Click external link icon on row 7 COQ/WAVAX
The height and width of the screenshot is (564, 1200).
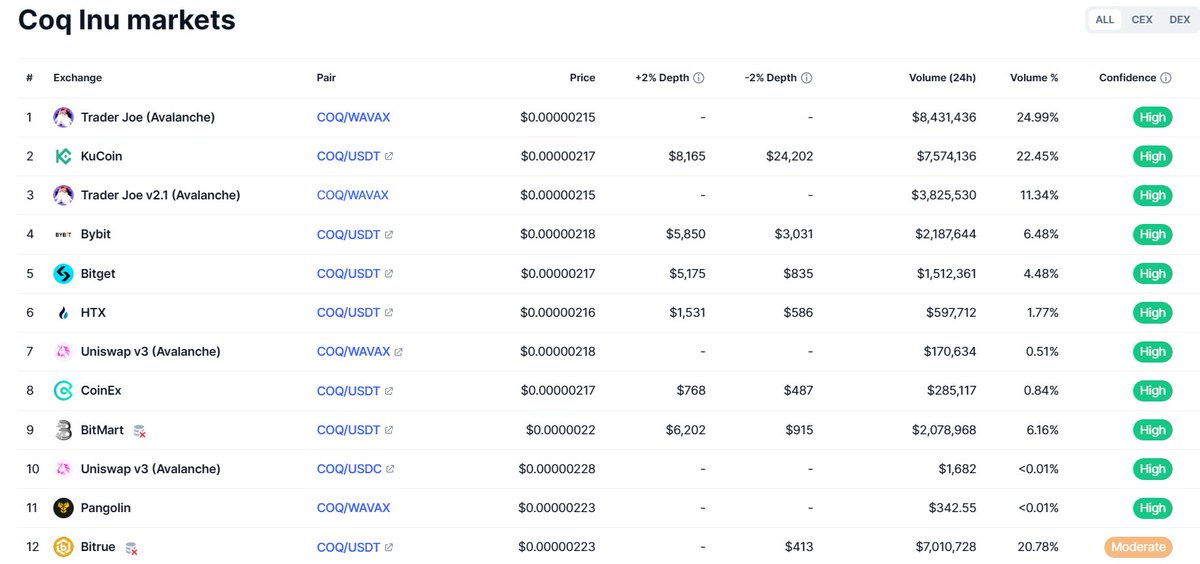(x=399, y=352)
